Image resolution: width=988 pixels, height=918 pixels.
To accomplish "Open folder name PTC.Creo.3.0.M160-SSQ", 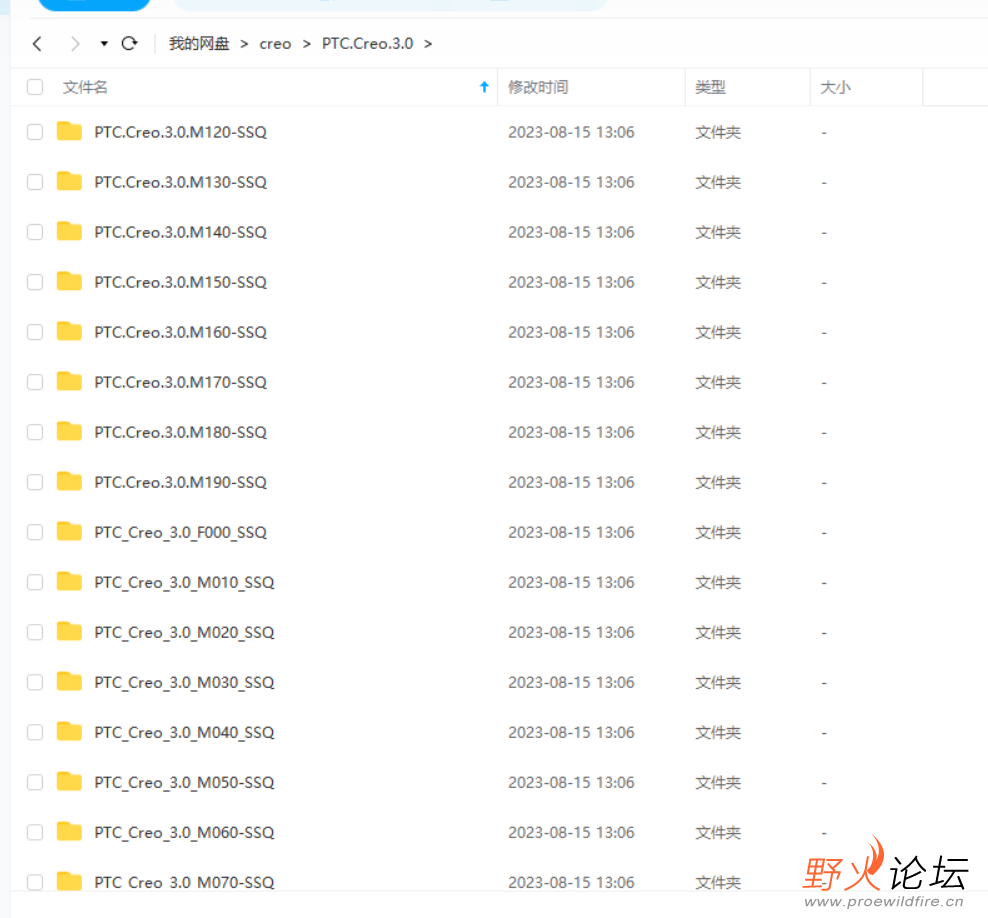I will (181, 332).
